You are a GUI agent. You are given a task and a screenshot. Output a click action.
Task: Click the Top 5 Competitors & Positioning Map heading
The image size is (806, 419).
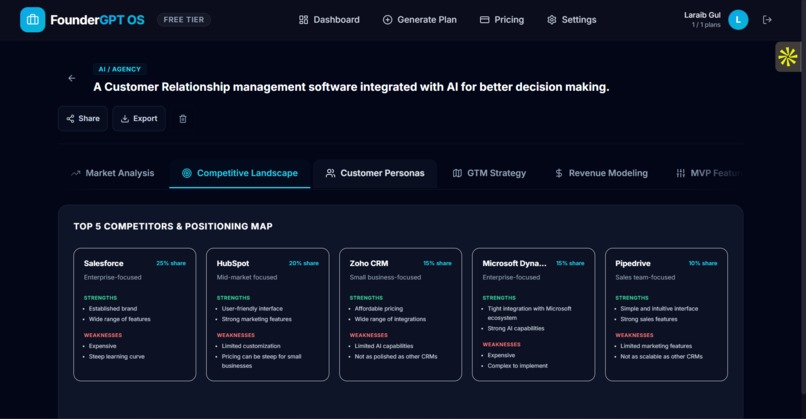(173, 226)
